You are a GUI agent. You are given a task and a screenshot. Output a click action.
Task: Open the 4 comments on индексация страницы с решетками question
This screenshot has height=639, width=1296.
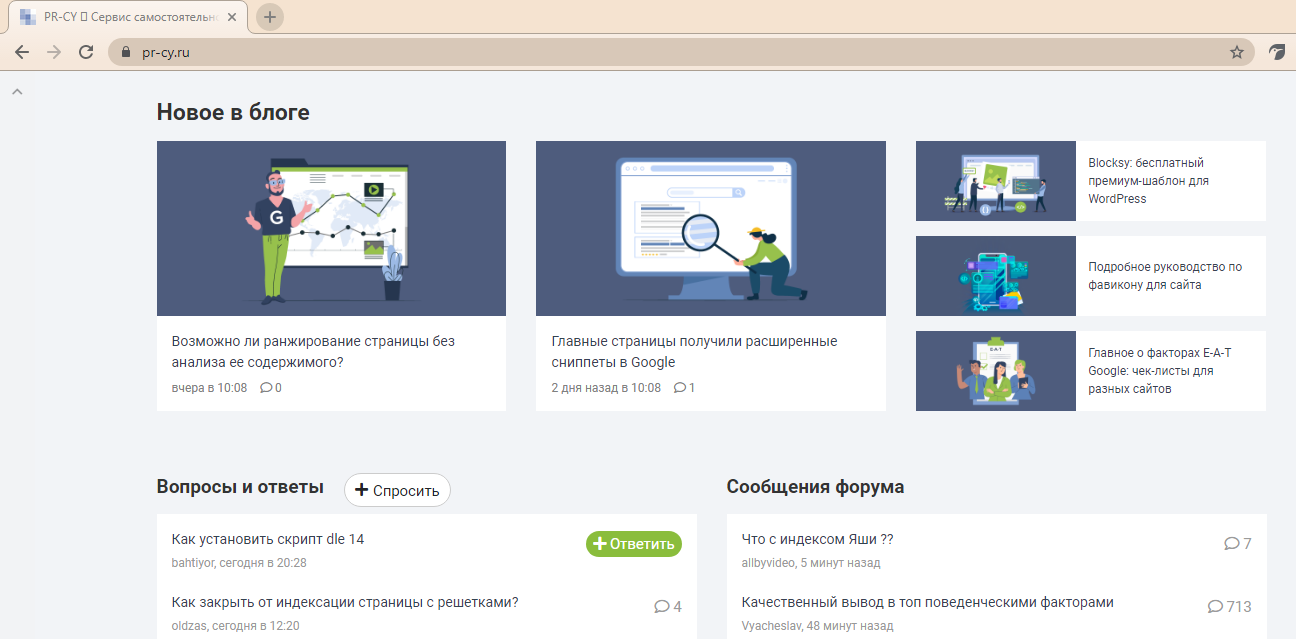coord(666,606)
